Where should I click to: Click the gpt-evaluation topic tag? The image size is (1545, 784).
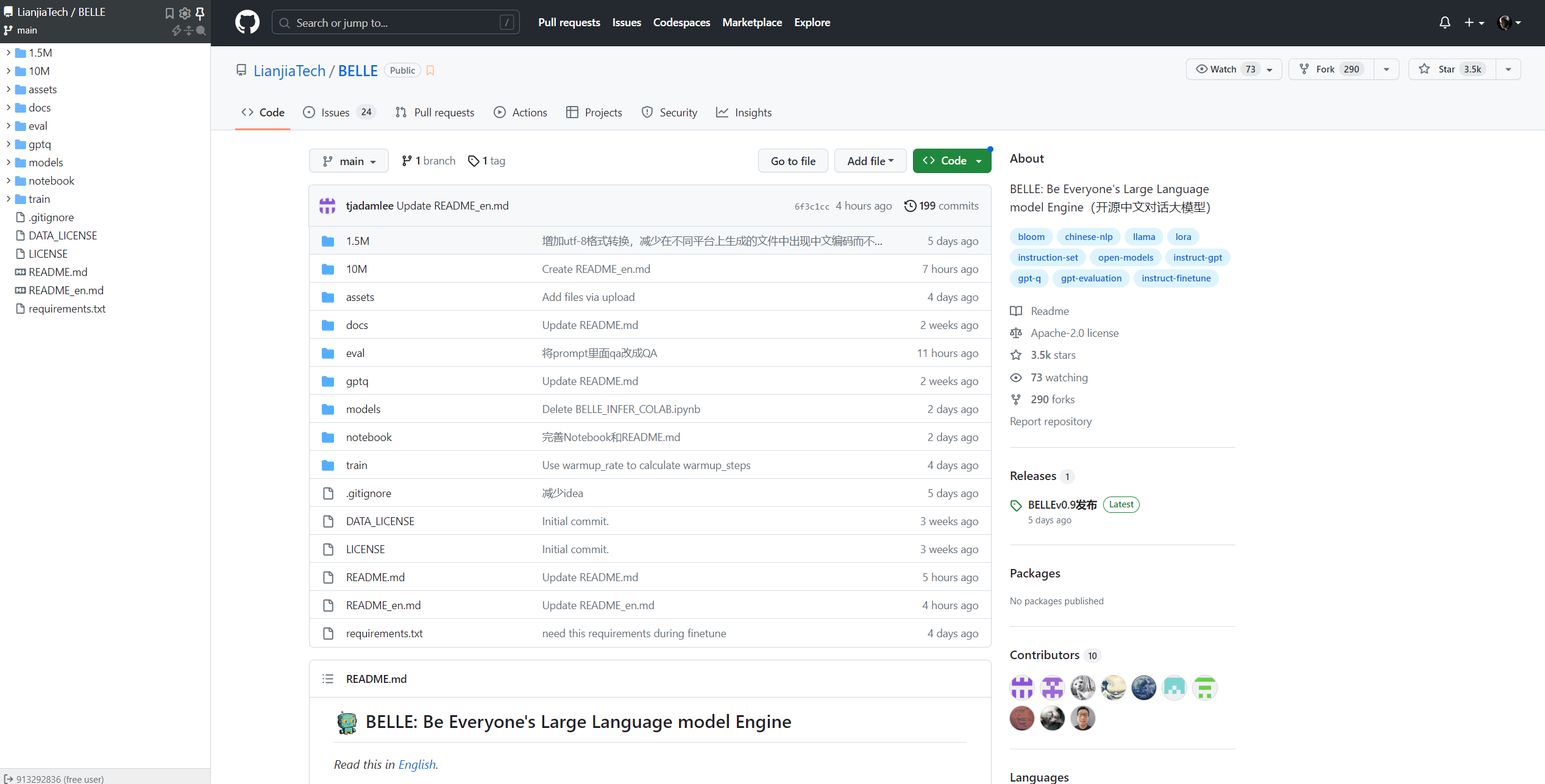1091,278
